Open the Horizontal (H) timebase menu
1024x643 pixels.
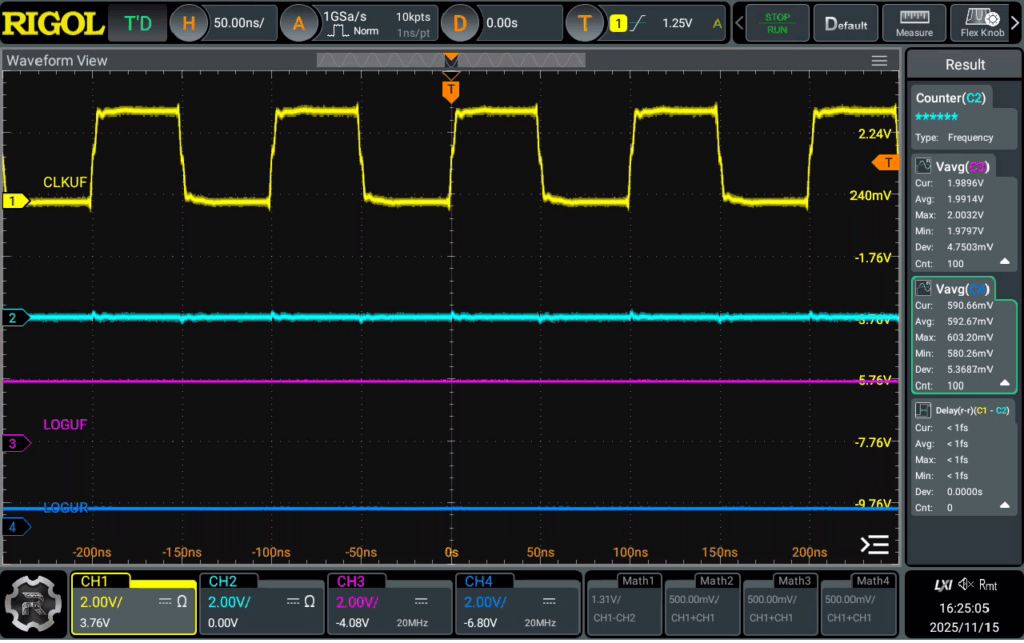point(188,24)
